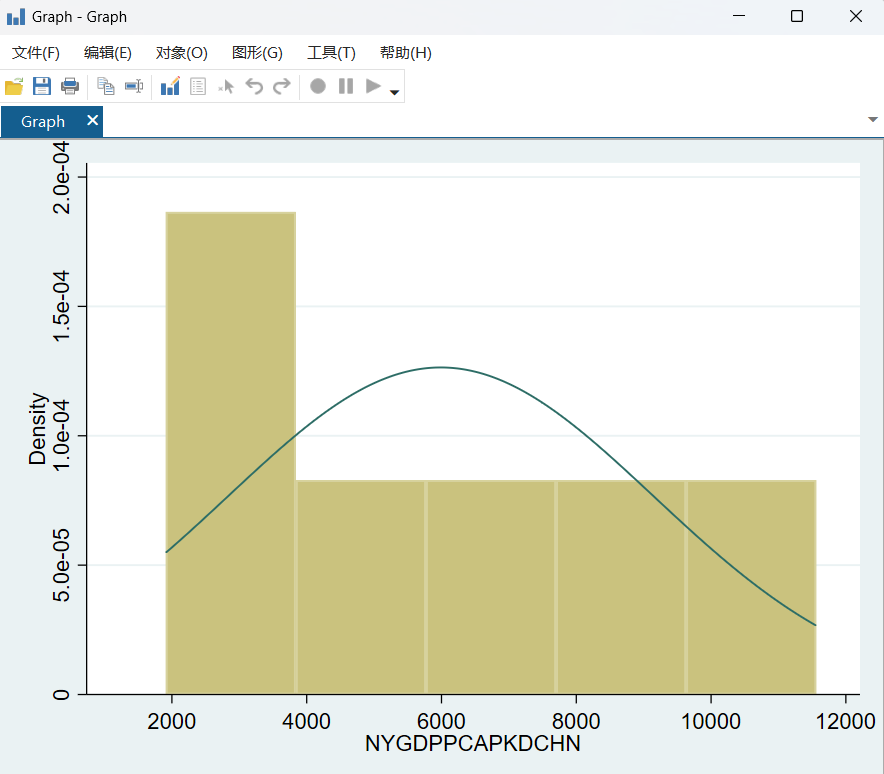Open the 图形(G) menu

tap(257, 53)
